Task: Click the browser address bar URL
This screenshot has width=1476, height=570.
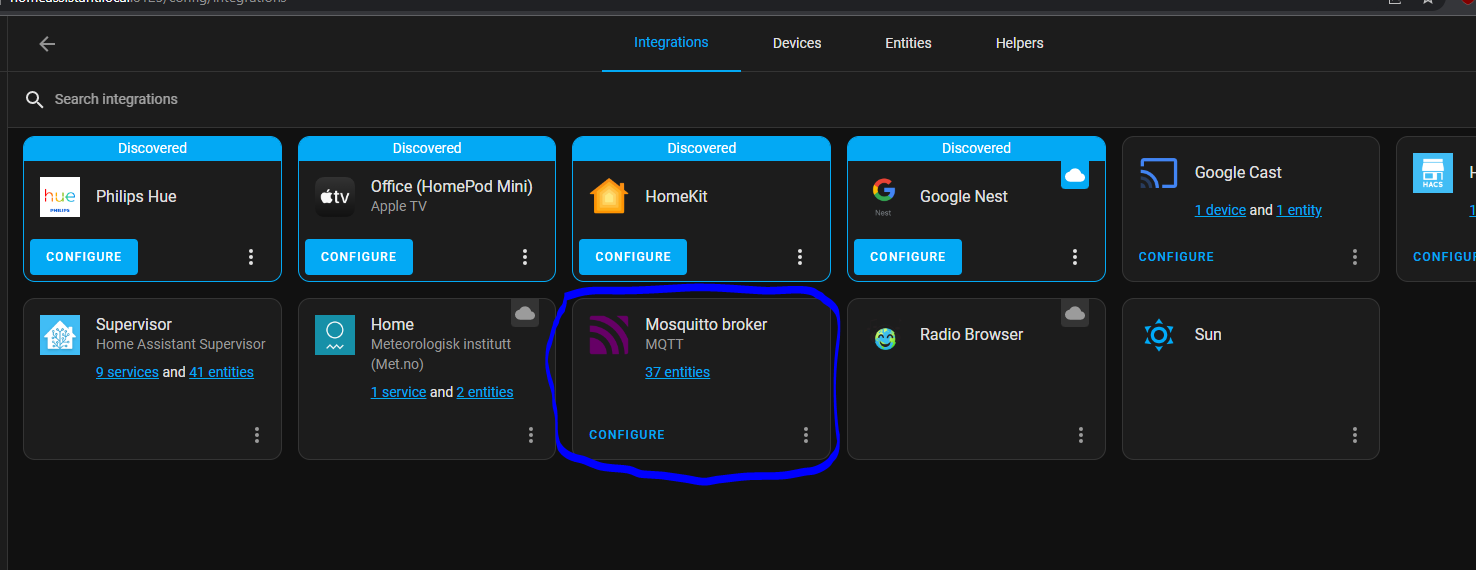Action: click(150, 2)
